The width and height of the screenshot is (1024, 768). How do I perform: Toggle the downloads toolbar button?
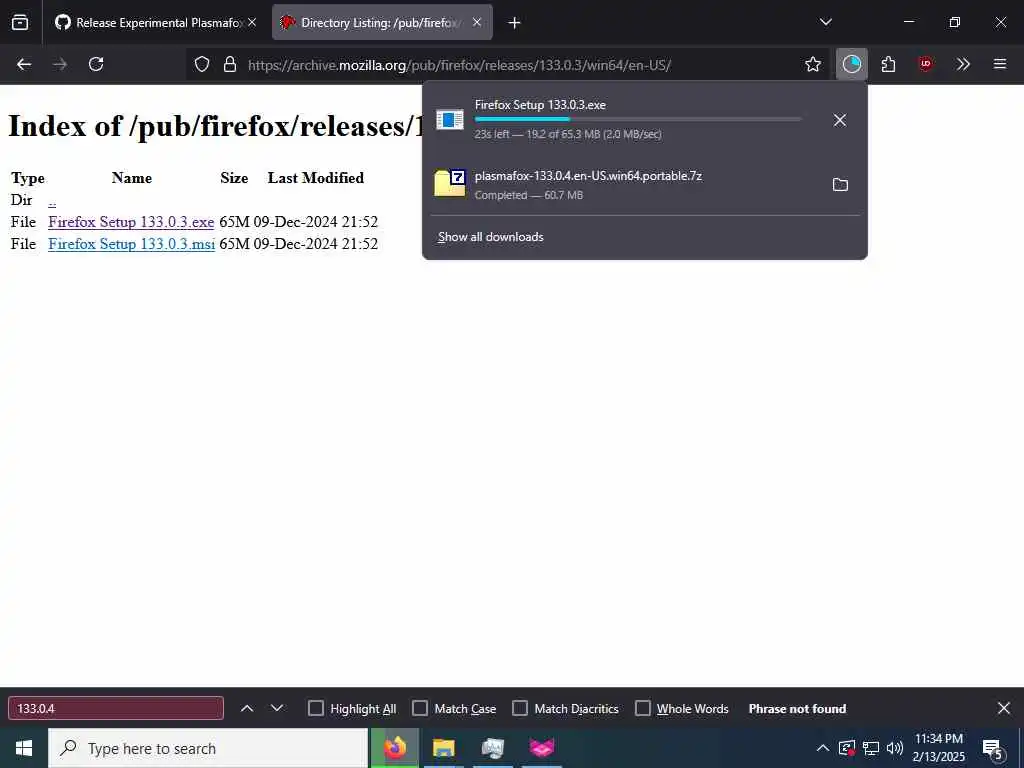[852, 64]
